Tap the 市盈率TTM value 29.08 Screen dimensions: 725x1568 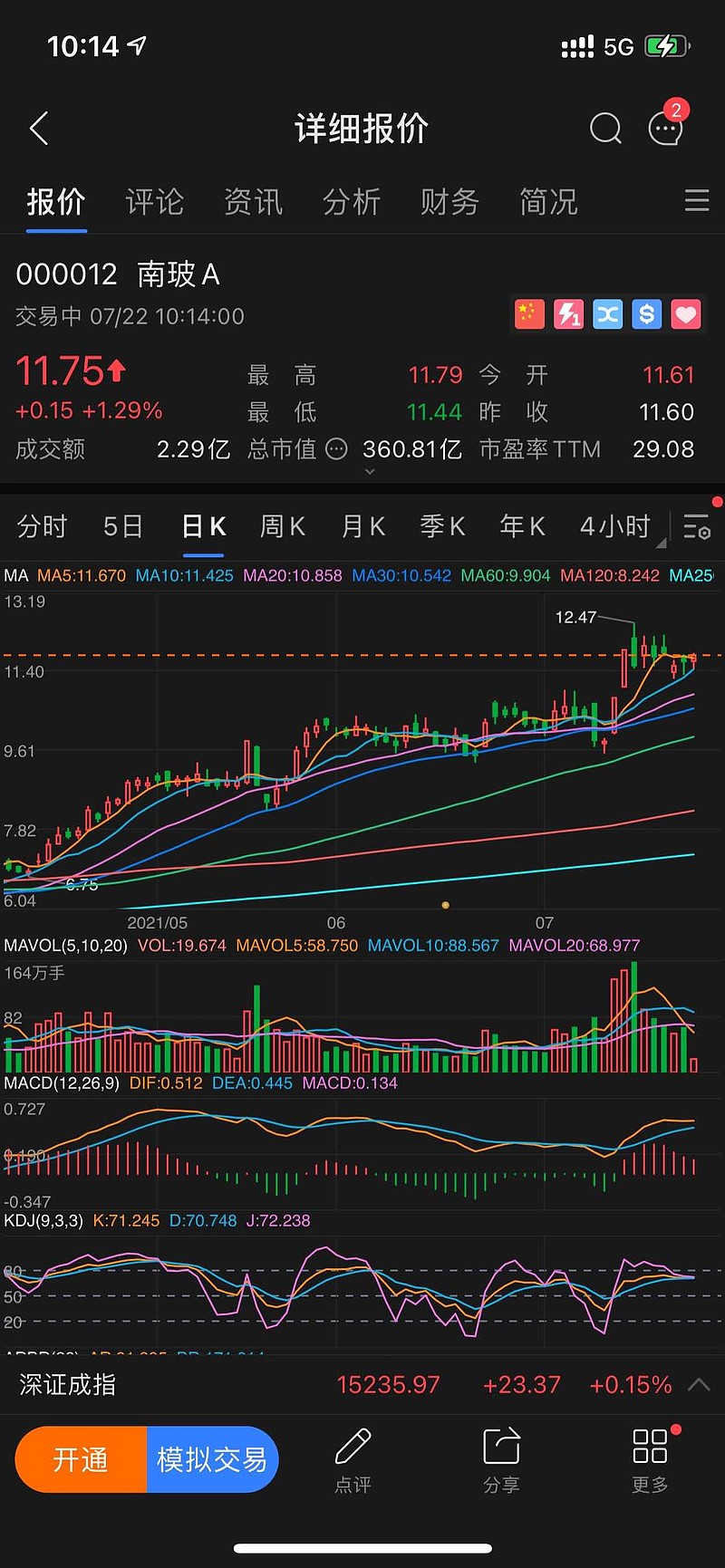coord(663,449)
